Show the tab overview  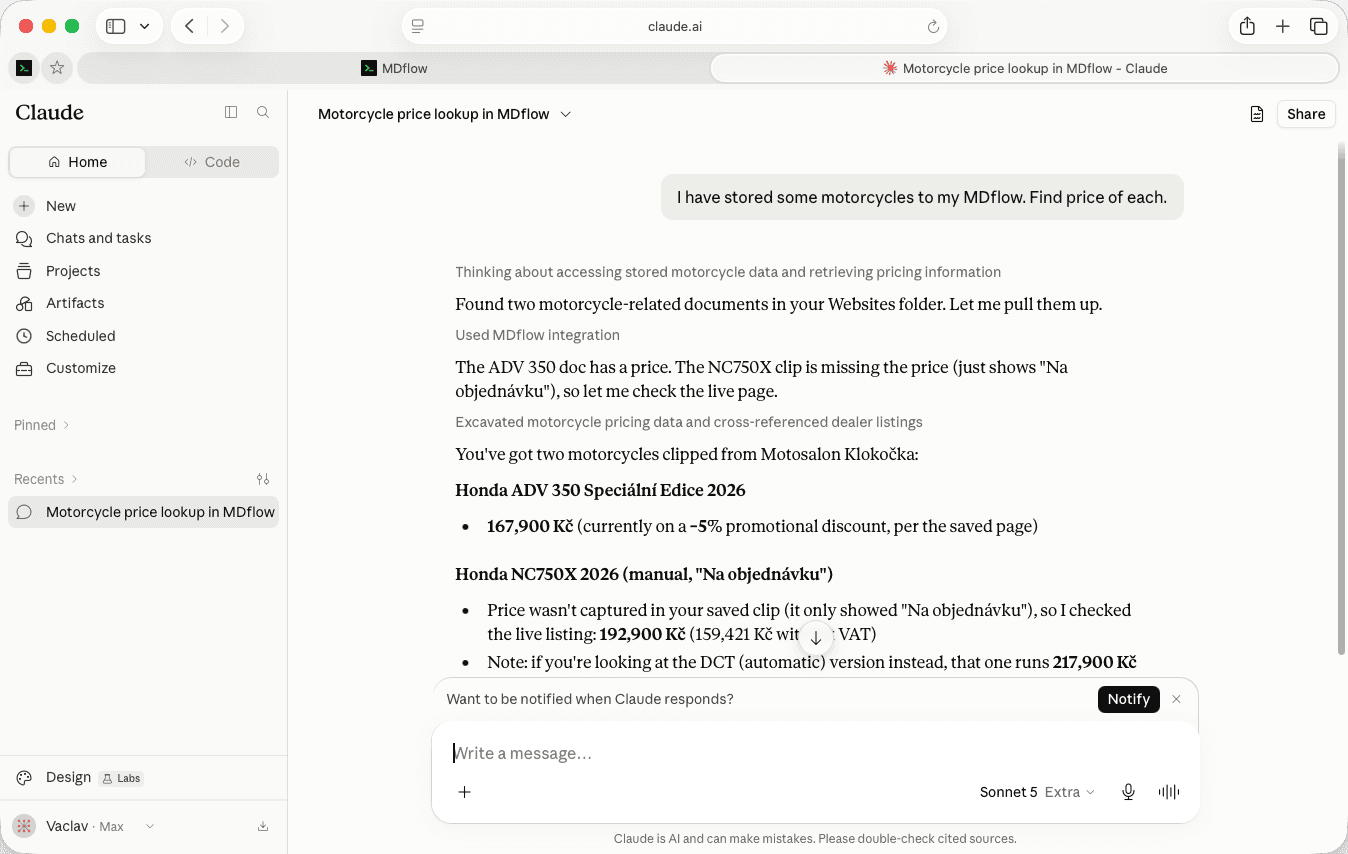(x=1319, y=27)
